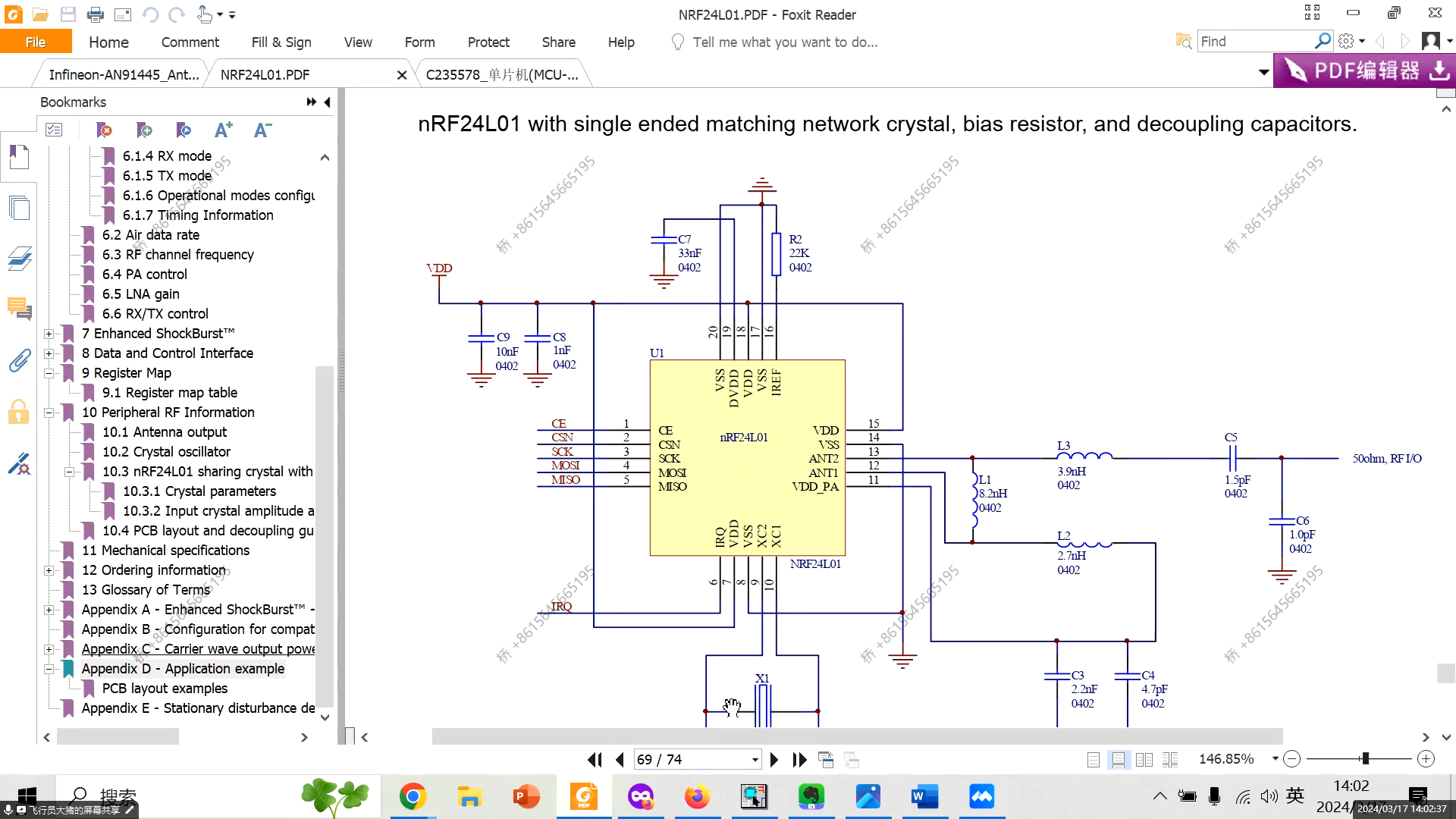
Task: Click the Delete bookmark icon
Action: pyautogui.click(x=104, y=130)
